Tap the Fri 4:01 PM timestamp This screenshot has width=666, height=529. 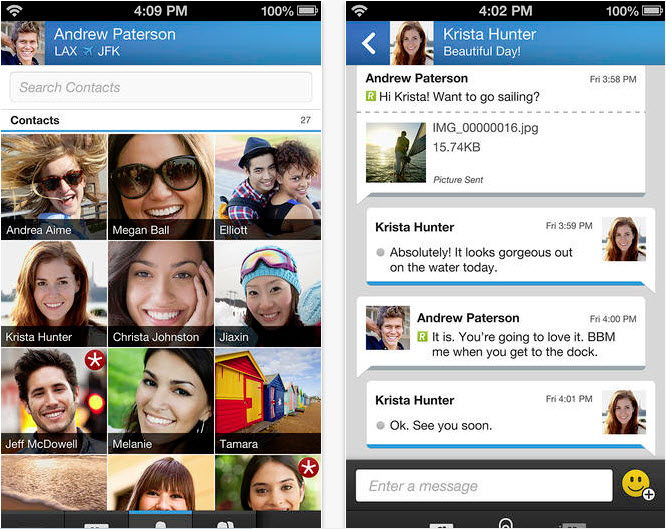(x=569, y=399)
